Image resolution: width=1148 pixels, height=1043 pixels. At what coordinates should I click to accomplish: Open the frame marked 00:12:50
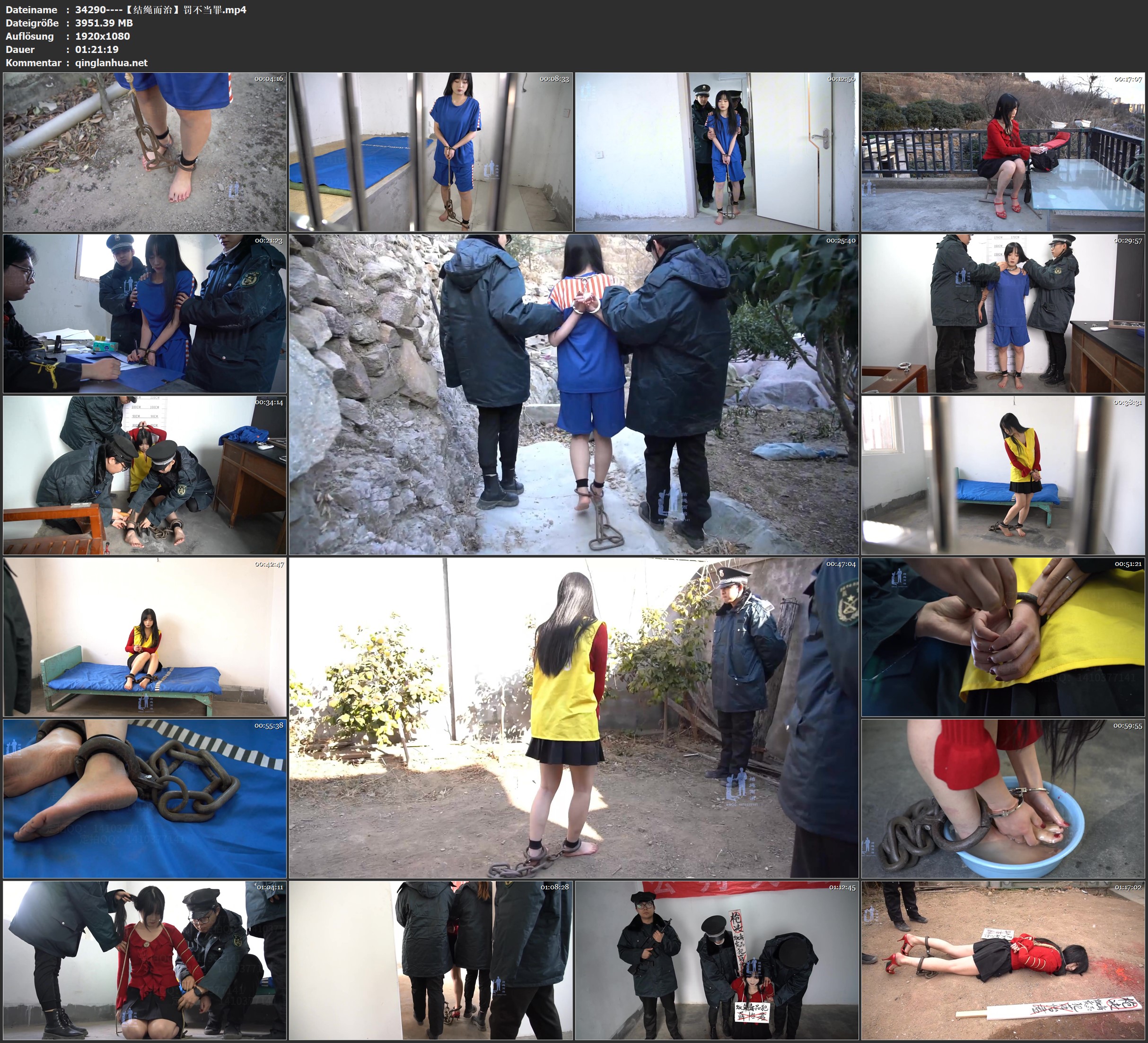tap(716, 151)
